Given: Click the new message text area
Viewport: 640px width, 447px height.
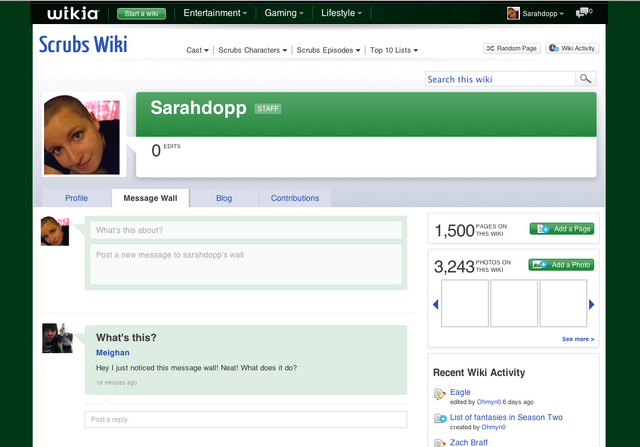Looking at the screenshot, I should pos(246,264).
